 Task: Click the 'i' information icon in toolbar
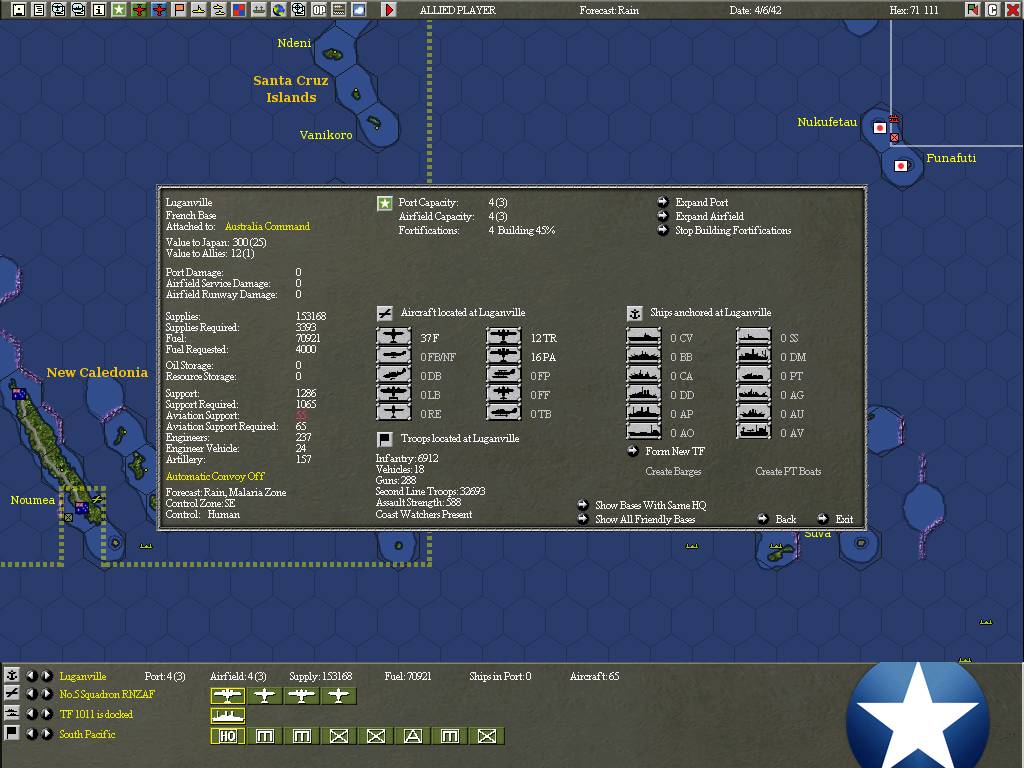pyautogui.click(x=99, y=10)
